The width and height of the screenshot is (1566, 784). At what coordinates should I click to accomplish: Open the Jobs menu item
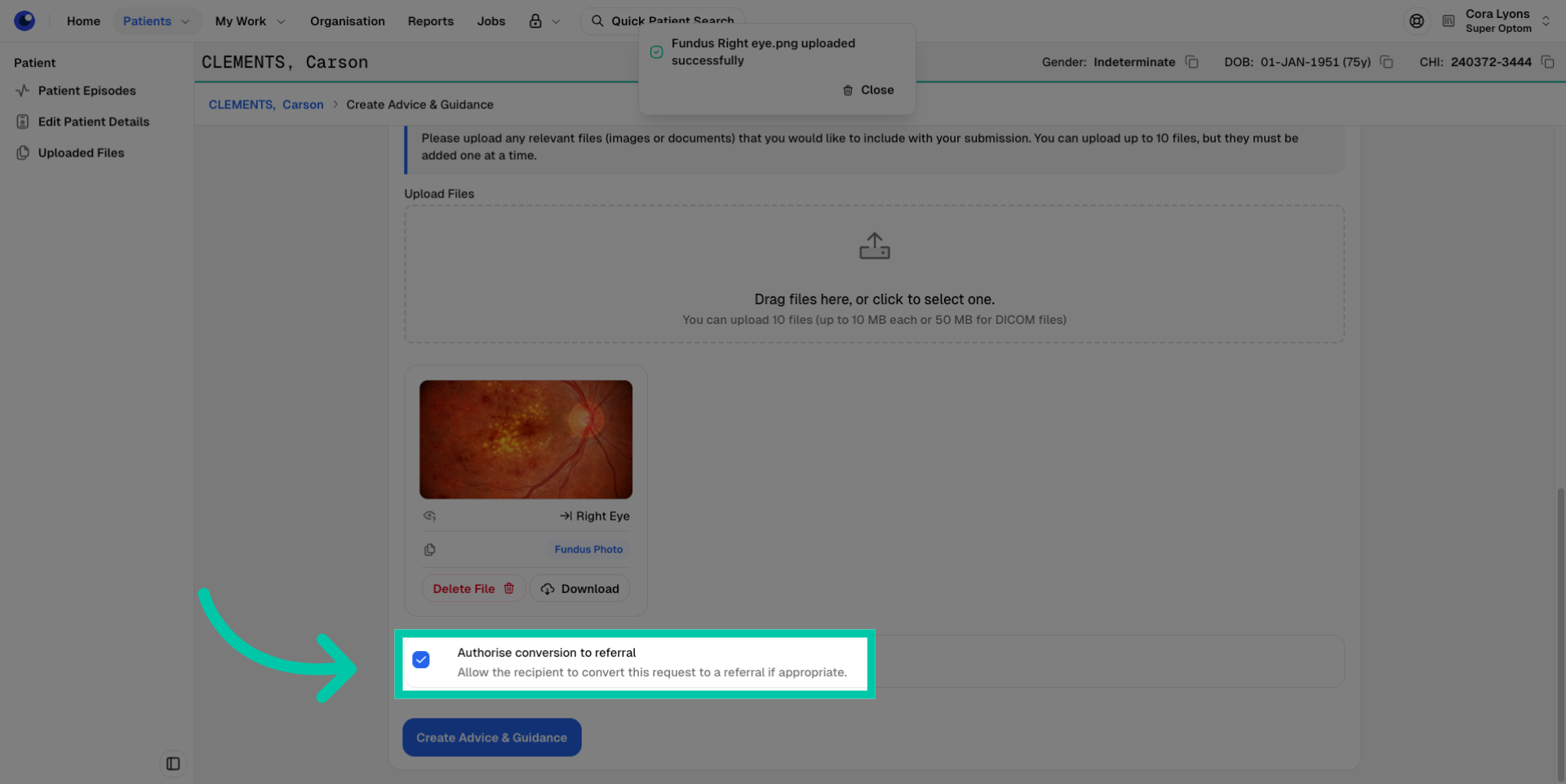click(x=491, y=21)
